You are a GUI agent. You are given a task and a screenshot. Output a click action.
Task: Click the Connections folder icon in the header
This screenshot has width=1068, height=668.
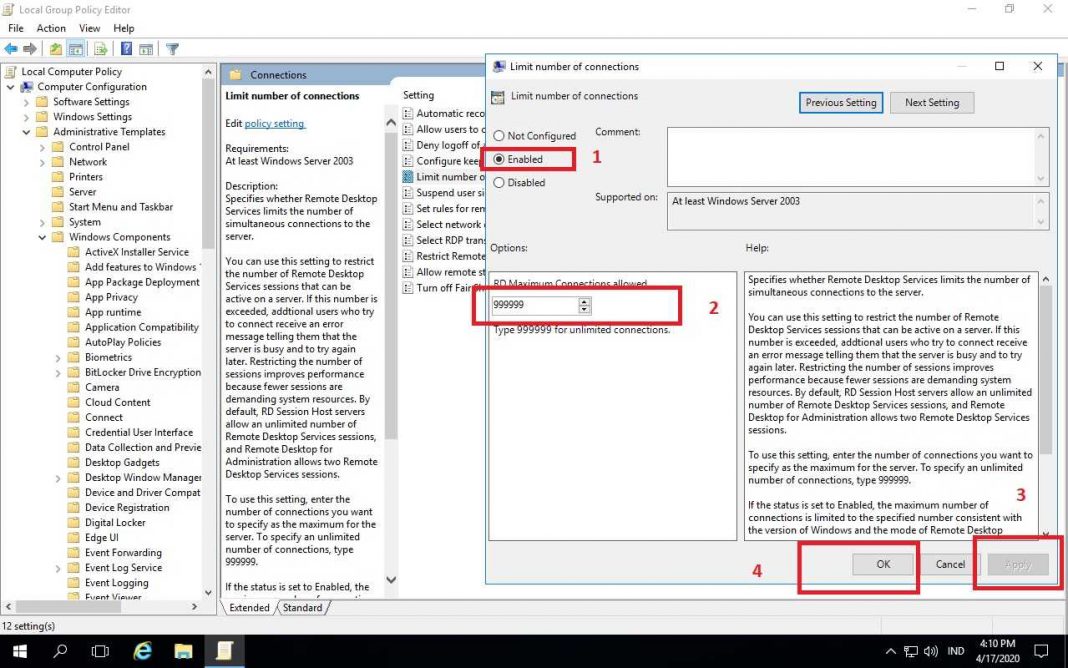pos(236,75)
